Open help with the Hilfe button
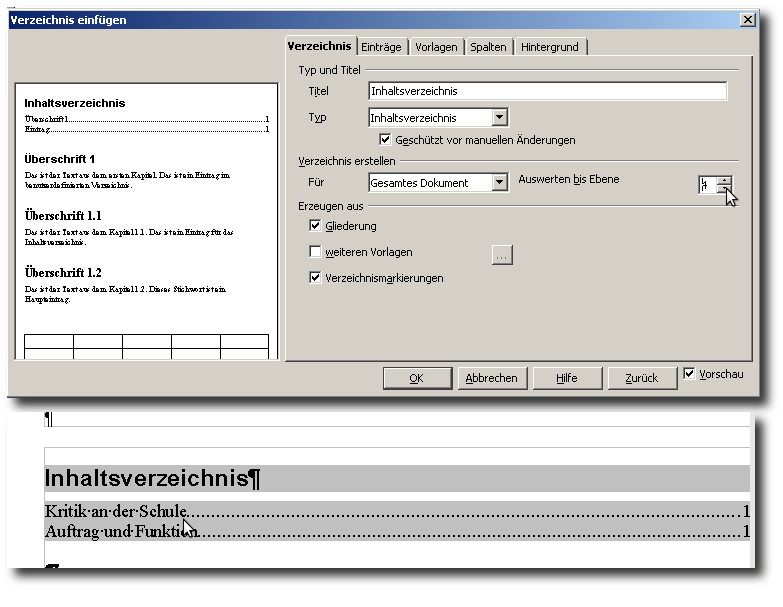Image resolution: width=783 pixels, height=607 pixels. click(x=568, y=378)
